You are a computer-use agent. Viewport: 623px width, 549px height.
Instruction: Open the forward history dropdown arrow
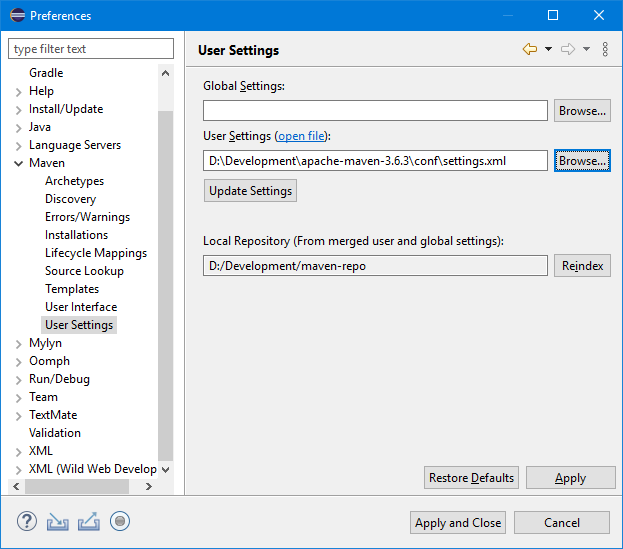(x=586, y=49)
